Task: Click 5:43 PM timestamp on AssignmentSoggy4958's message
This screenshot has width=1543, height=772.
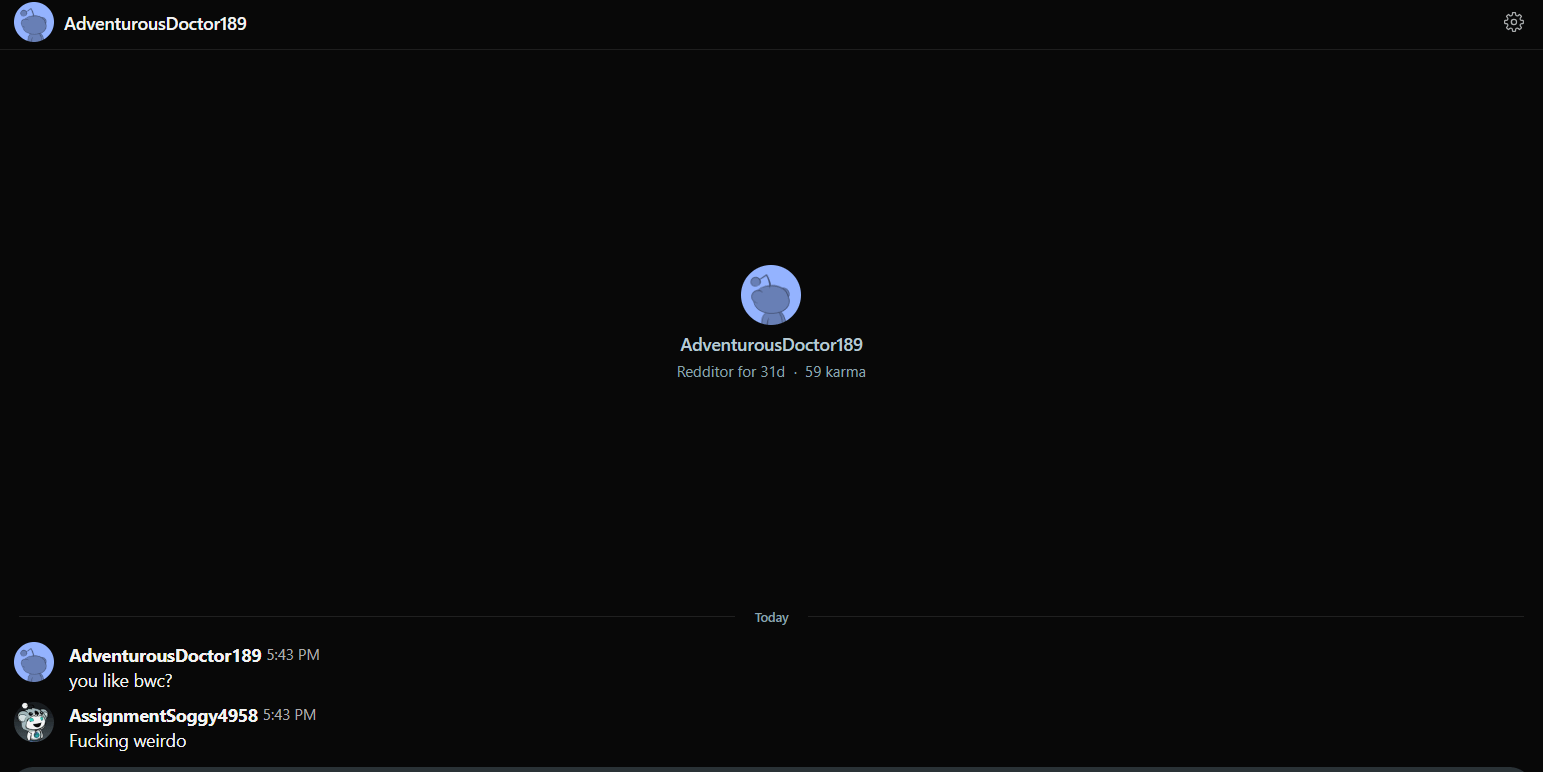Action: [289, 715]
